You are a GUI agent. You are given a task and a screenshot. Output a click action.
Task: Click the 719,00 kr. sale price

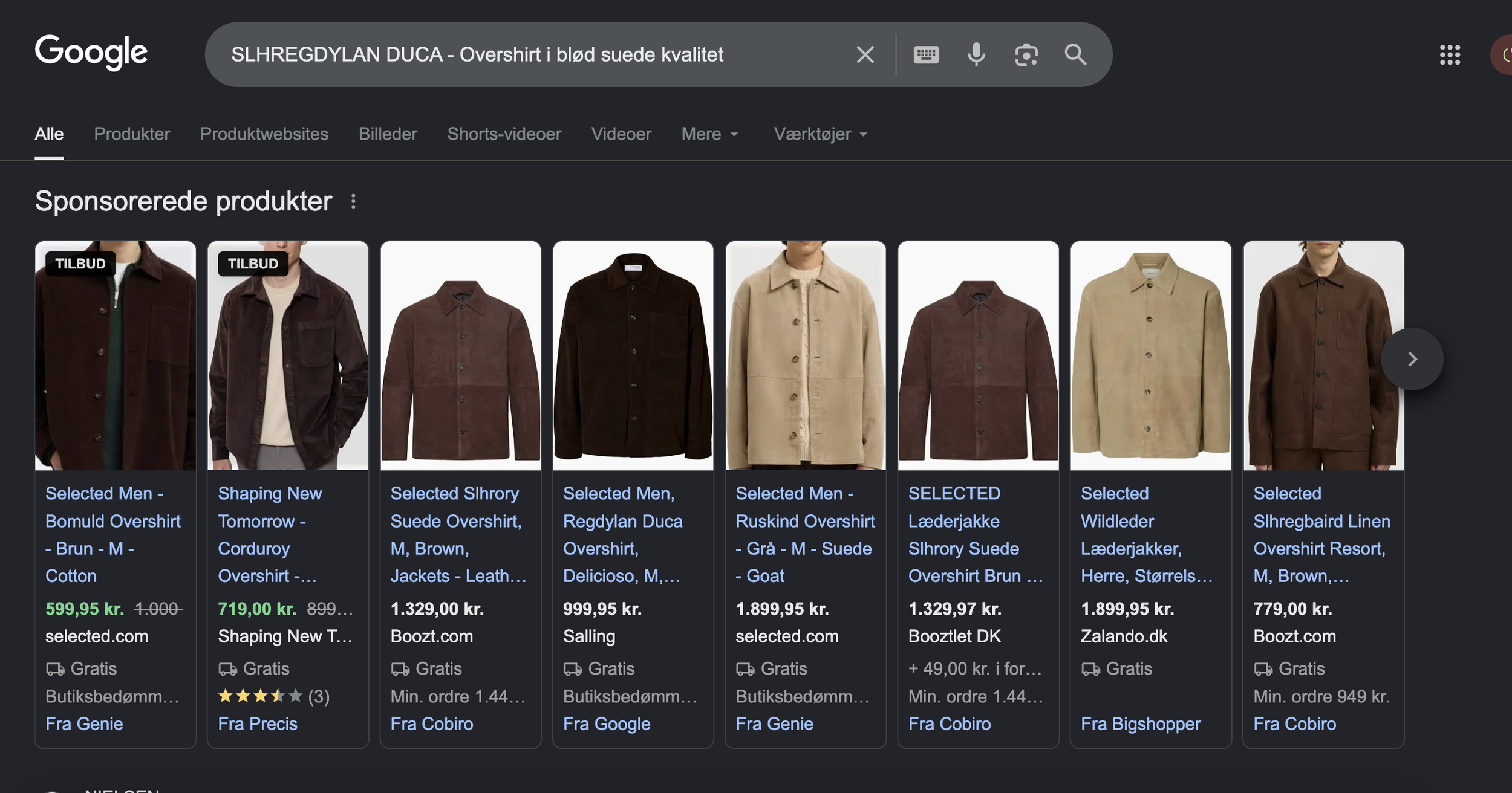[x=257, y=609]
